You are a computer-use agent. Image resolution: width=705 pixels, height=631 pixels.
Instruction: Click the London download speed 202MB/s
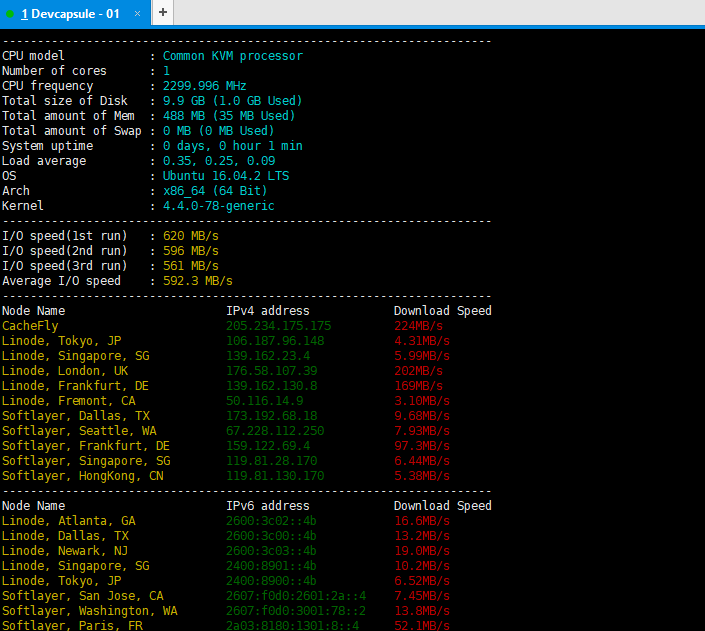click(x=418, y=371)
